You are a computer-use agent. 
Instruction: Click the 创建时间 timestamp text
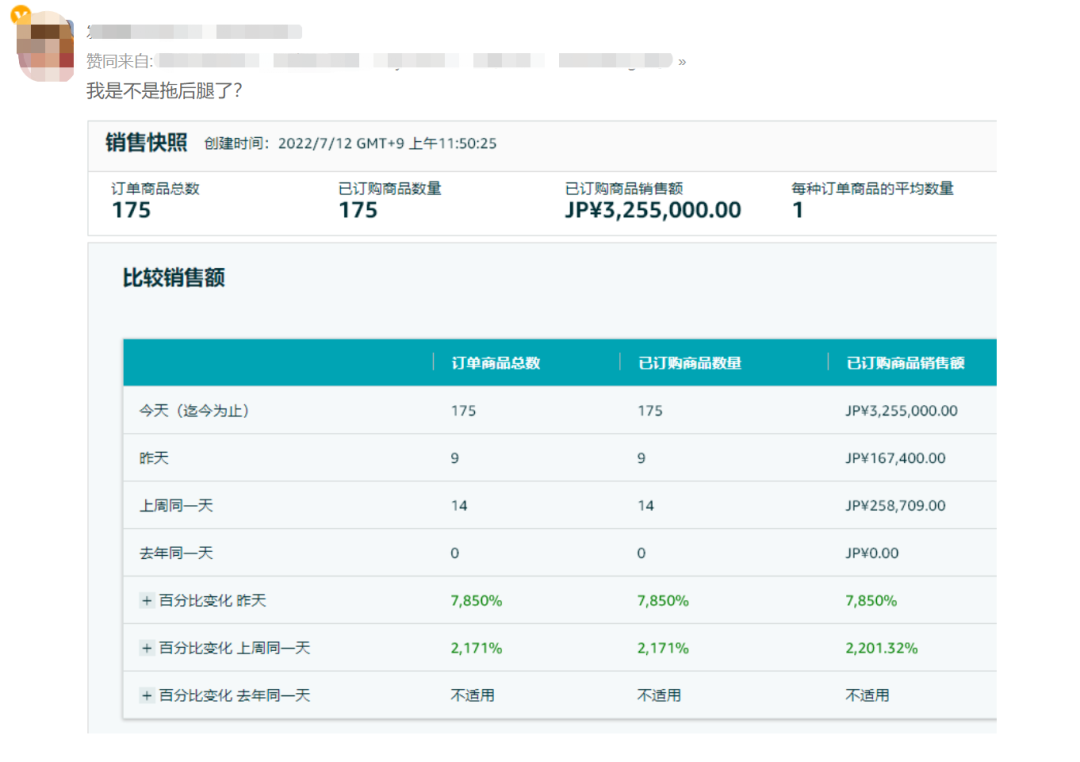coord(350,144)
